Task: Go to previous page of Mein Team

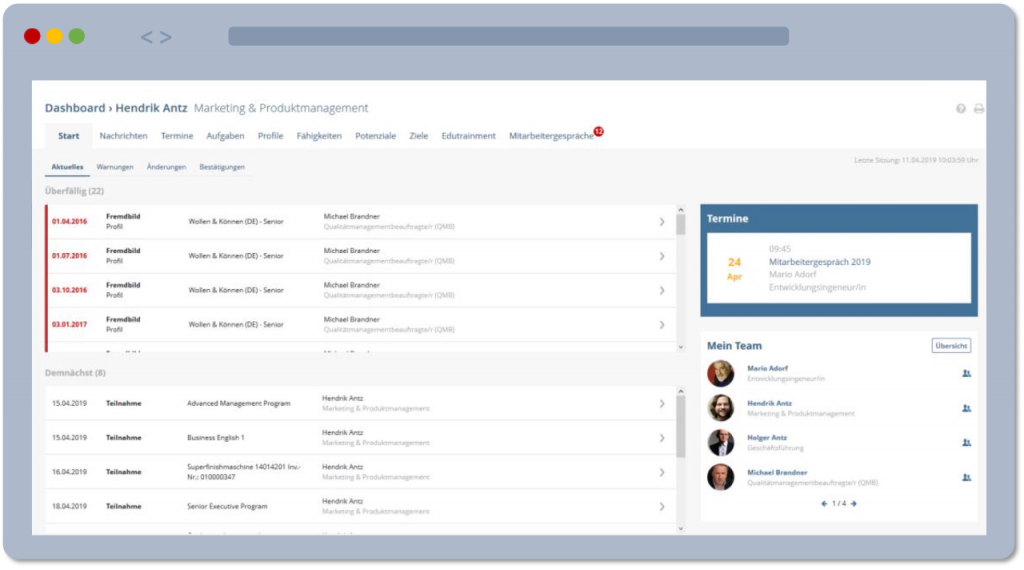Action: coord(824,503)
